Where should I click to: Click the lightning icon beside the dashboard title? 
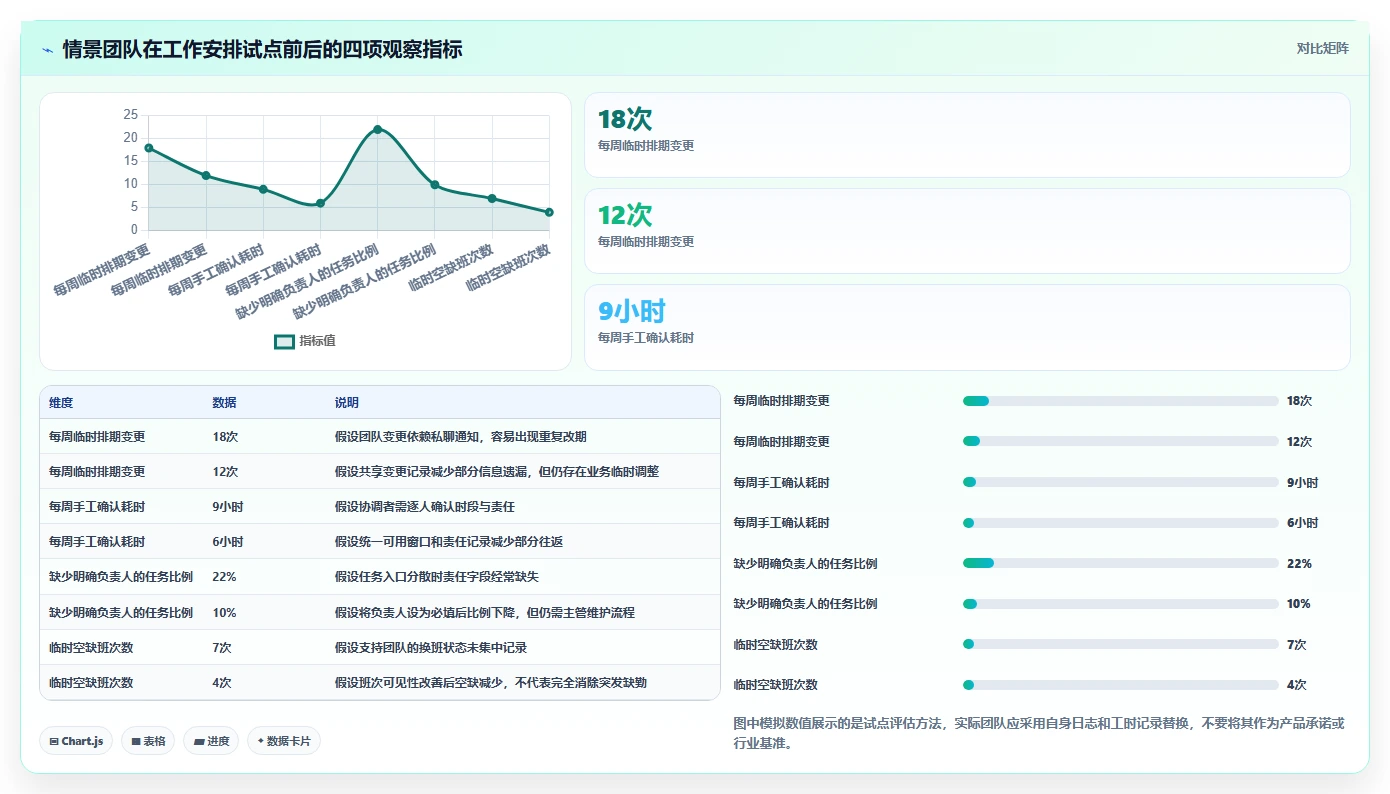click(x=48, y=50)
